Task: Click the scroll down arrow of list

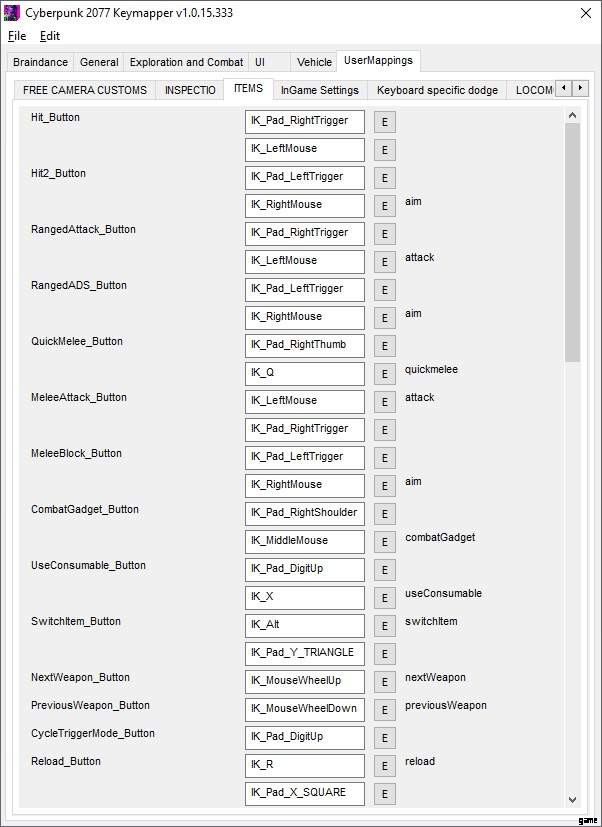Action: click(573, 798)
